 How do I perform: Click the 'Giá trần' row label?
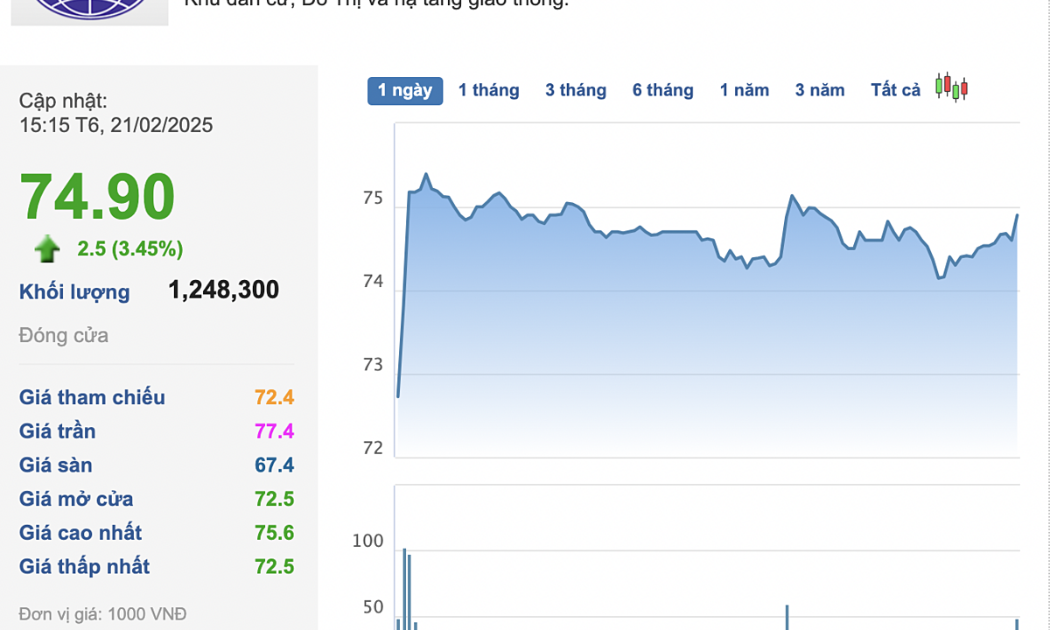[x=58, y=431]
